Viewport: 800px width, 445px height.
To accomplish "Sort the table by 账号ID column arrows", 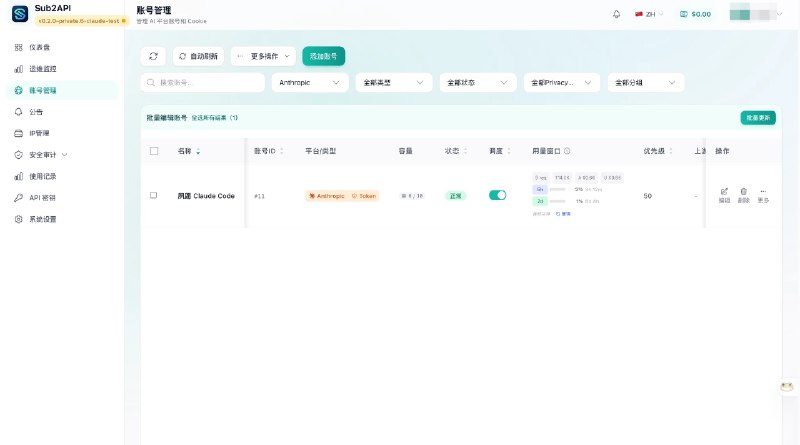I will click(282, 151).
